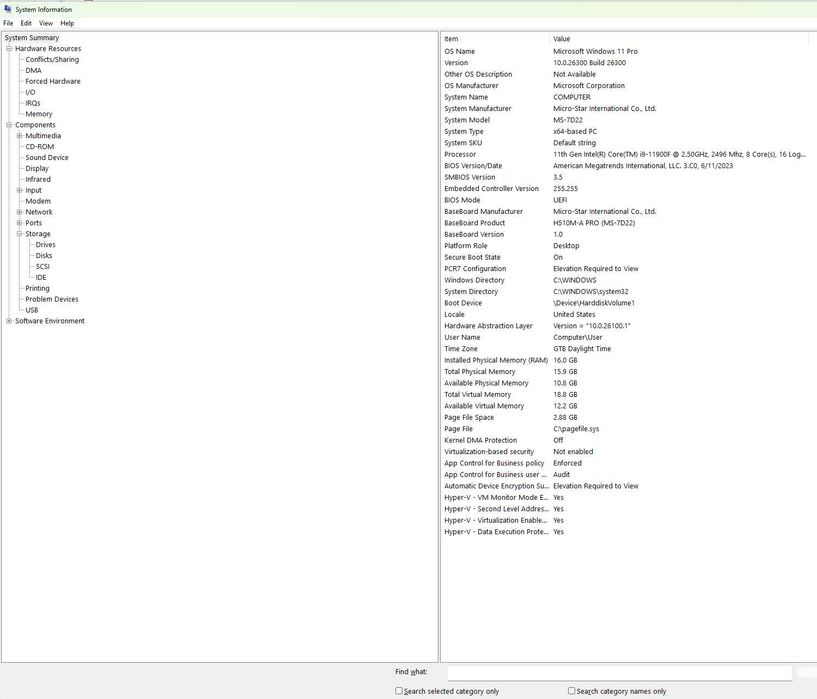Select Forced Hardware in the tree
Image resolution: width=817 pixels, height=699 pixels.
pyautogui.click(x=53, y=81)
